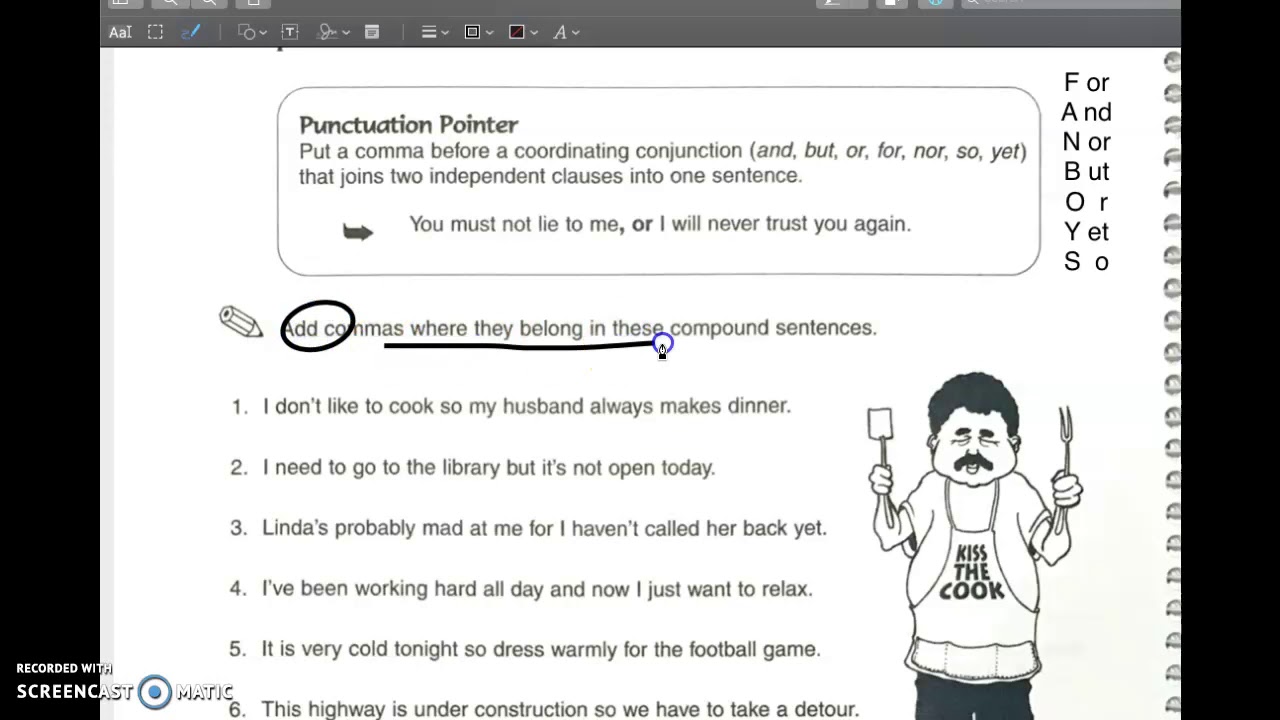Open the Shapes dropdown menu
The width and height of the screenshot is (1280, 720).
(x=252, y=32)
